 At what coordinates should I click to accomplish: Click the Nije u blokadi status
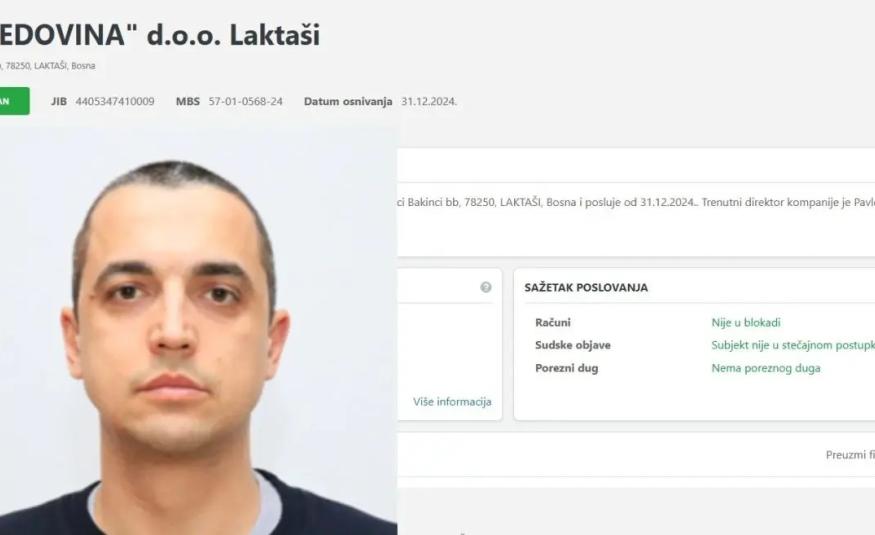tap(746, 322)
